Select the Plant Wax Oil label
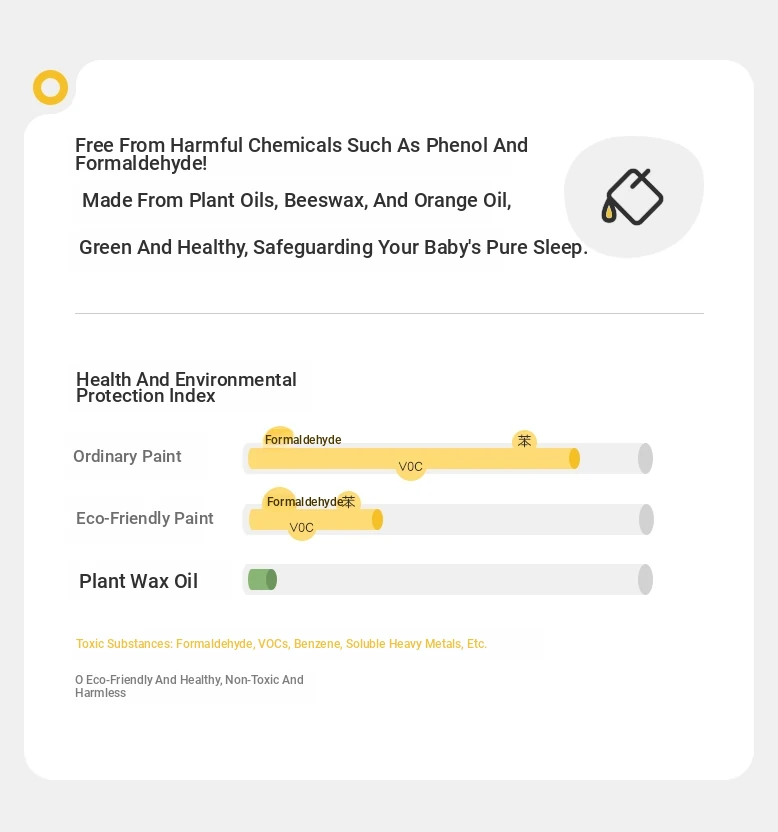Image resolution: width=778 pixels, height=832 pixels. click(x=139, y=581)
